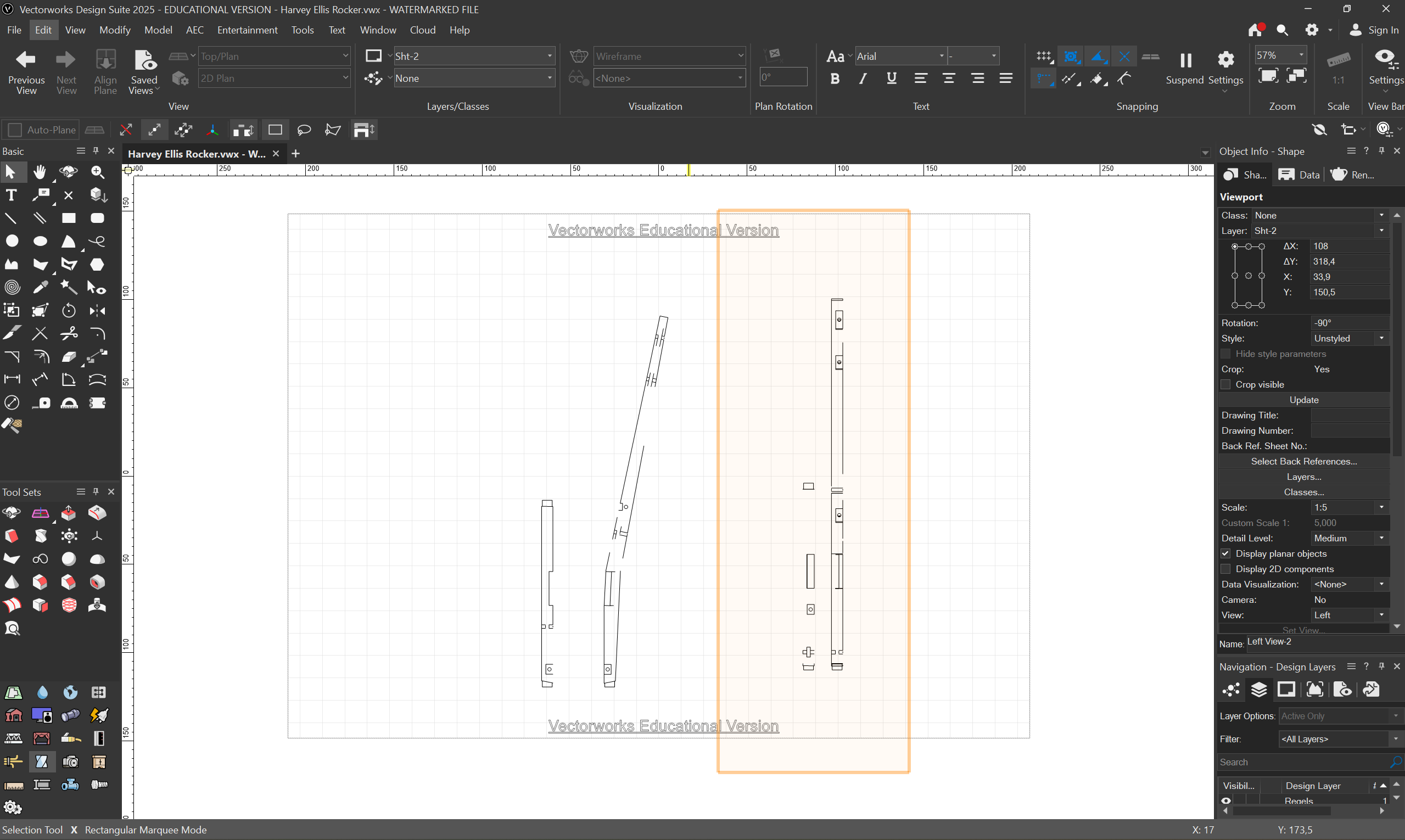Click the Previous View arrow
The image size is (1405, 840).
[x=26, y=59]
